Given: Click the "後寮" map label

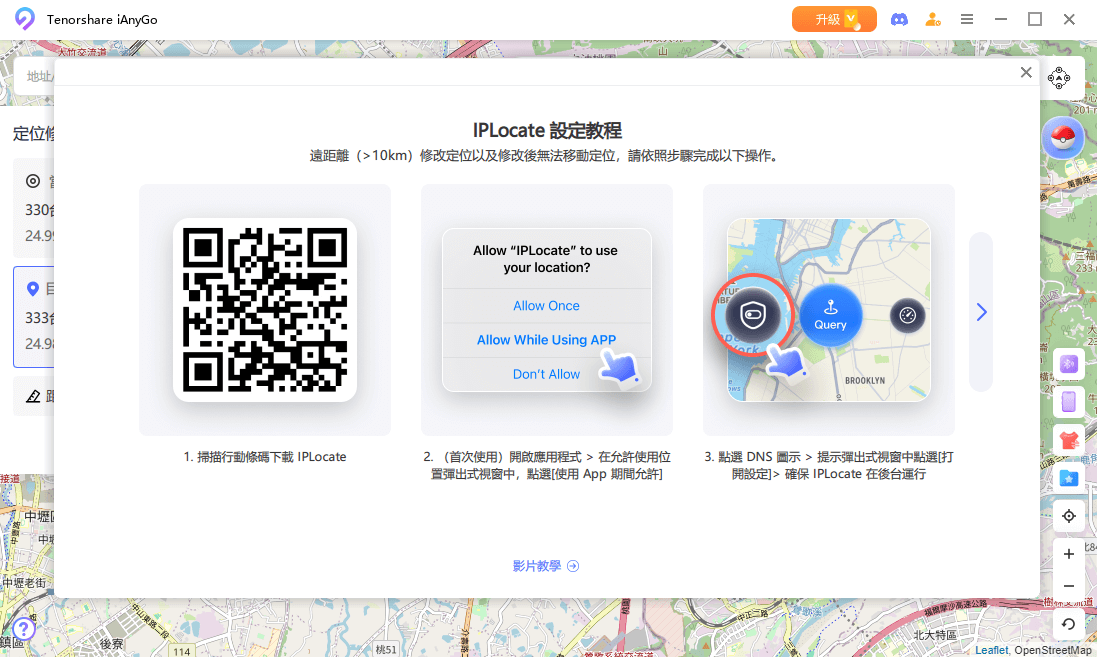Looking at the screenshot, I should (111, 644).
